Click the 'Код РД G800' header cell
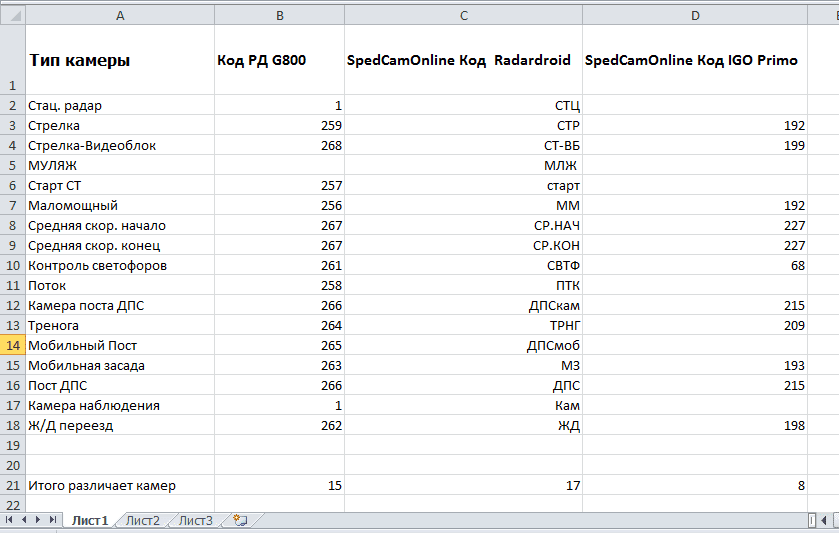This screenshot has width=839, height=533. (x=279, y=60)
